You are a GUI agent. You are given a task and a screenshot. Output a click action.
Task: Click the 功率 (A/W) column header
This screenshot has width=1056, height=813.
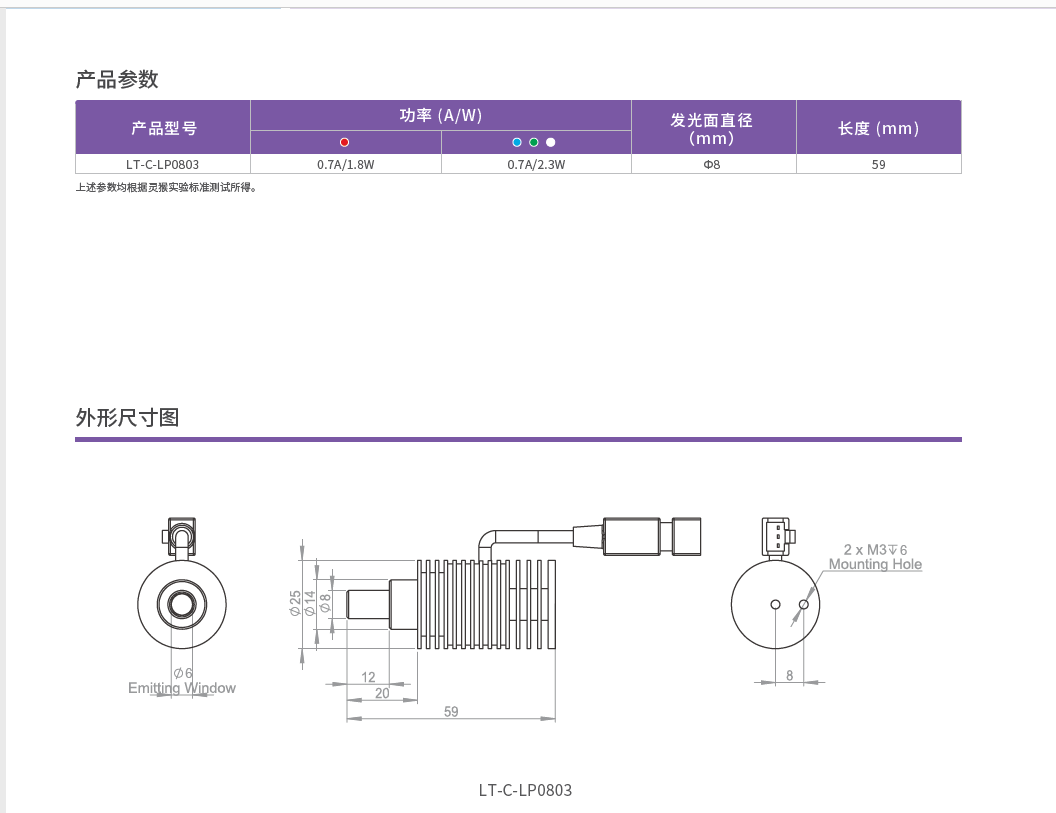(440, 115)
